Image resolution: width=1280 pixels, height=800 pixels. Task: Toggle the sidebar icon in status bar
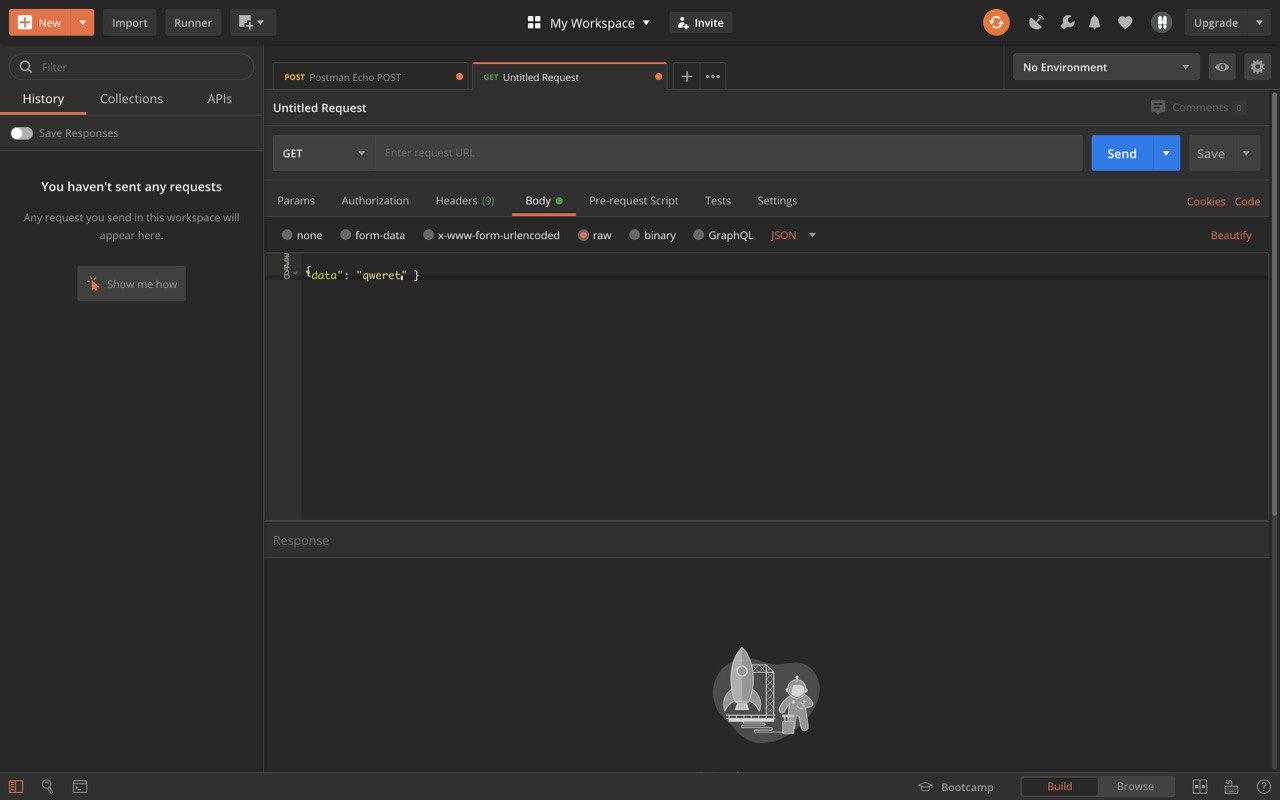tap(16, 787)
